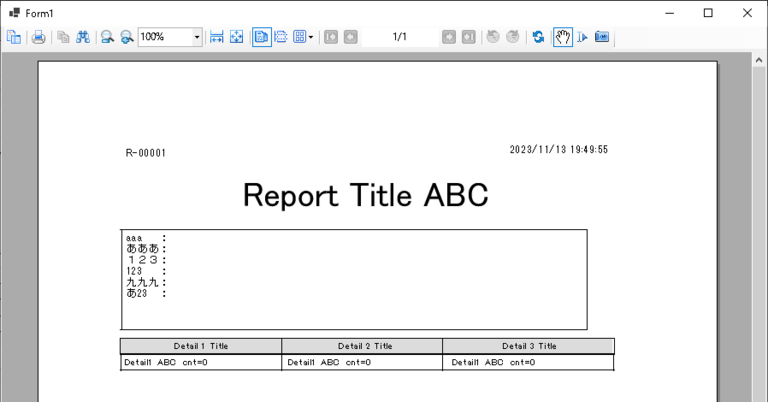
Task: Click the binoculars Find icon
Action: pyautogui.click(x=83, y=37)
